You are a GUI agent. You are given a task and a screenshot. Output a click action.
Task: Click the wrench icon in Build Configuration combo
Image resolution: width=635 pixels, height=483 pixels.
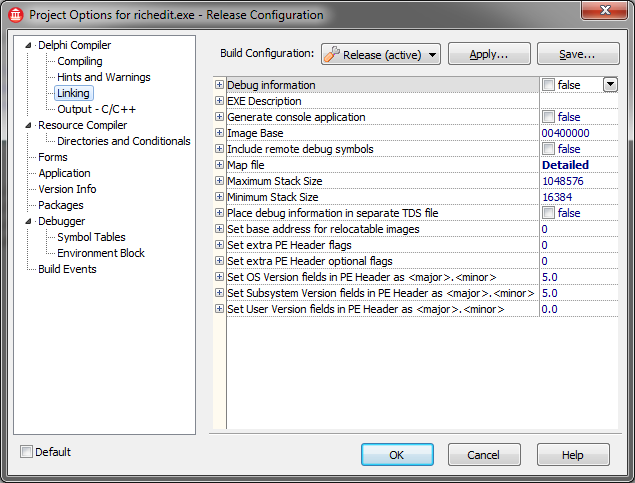[x=332, y=54]
